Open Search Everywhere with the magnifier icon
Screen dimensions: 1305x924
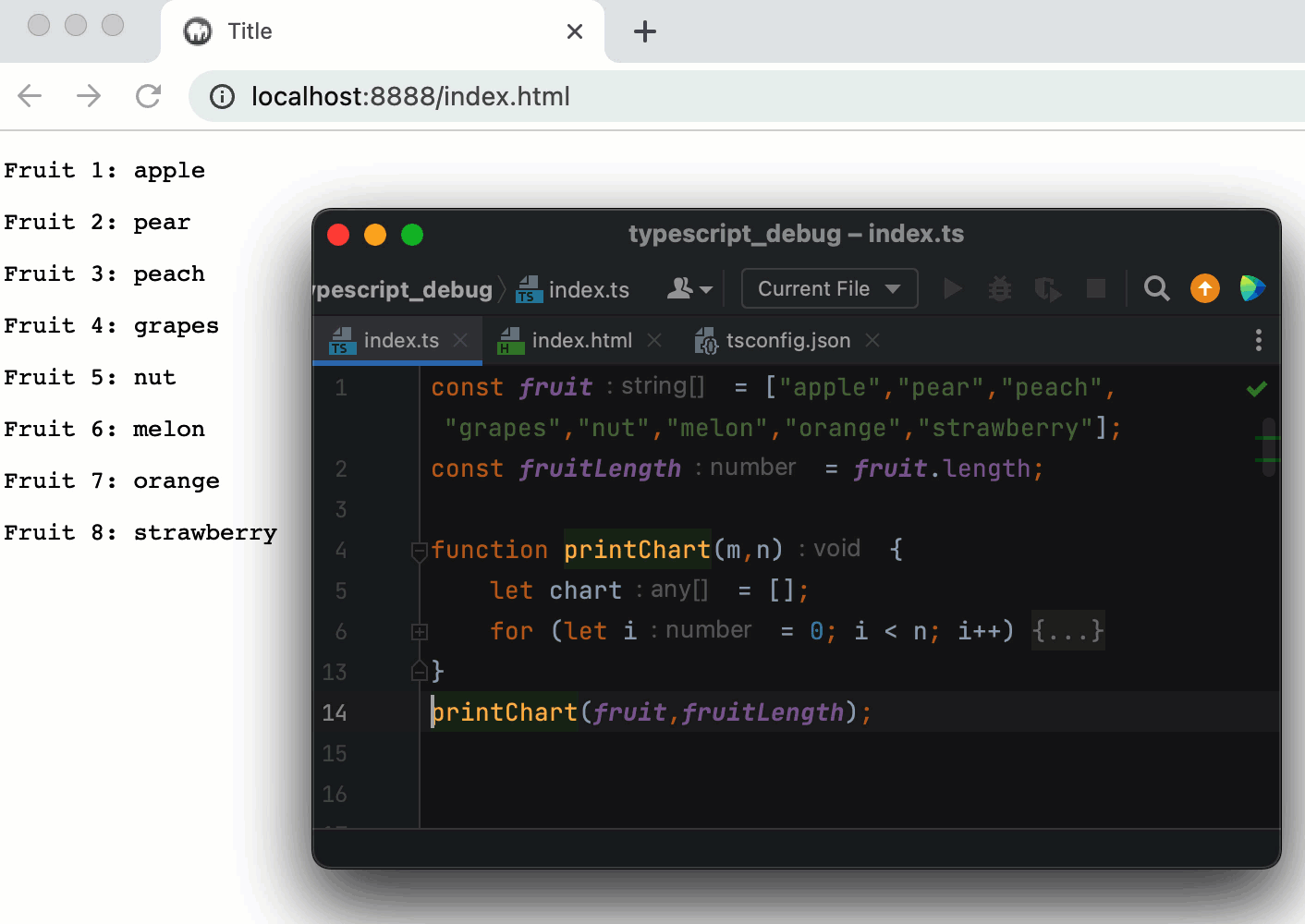[1156, 288]
